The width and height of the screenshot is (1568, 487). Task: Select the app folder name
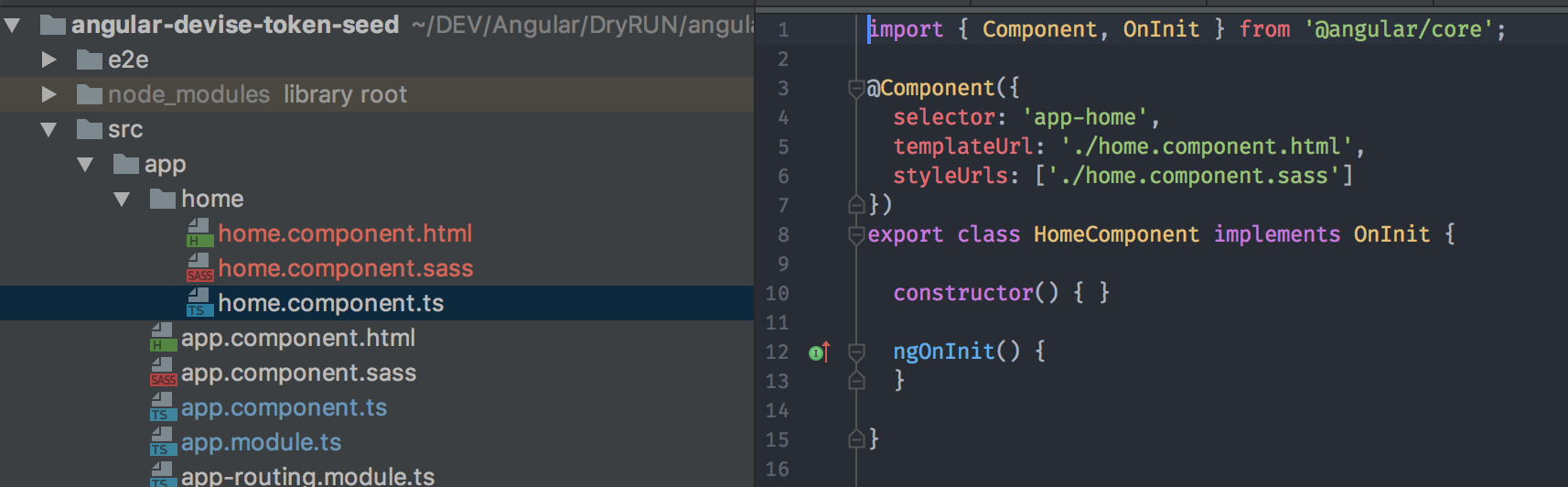(165, 165)
